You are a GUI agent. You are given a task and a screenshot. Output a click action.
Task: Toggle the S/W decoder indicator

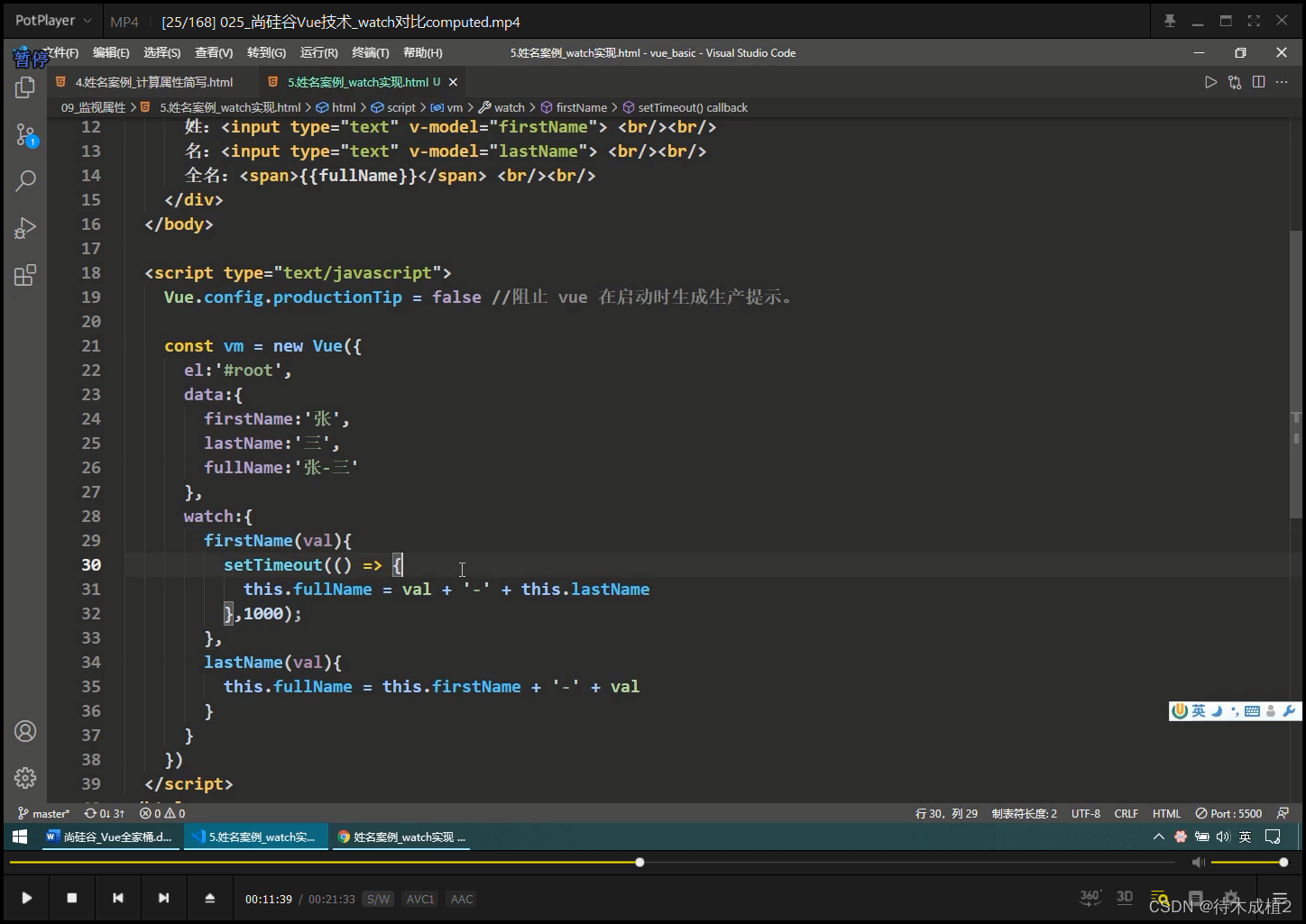pos(378,899)
